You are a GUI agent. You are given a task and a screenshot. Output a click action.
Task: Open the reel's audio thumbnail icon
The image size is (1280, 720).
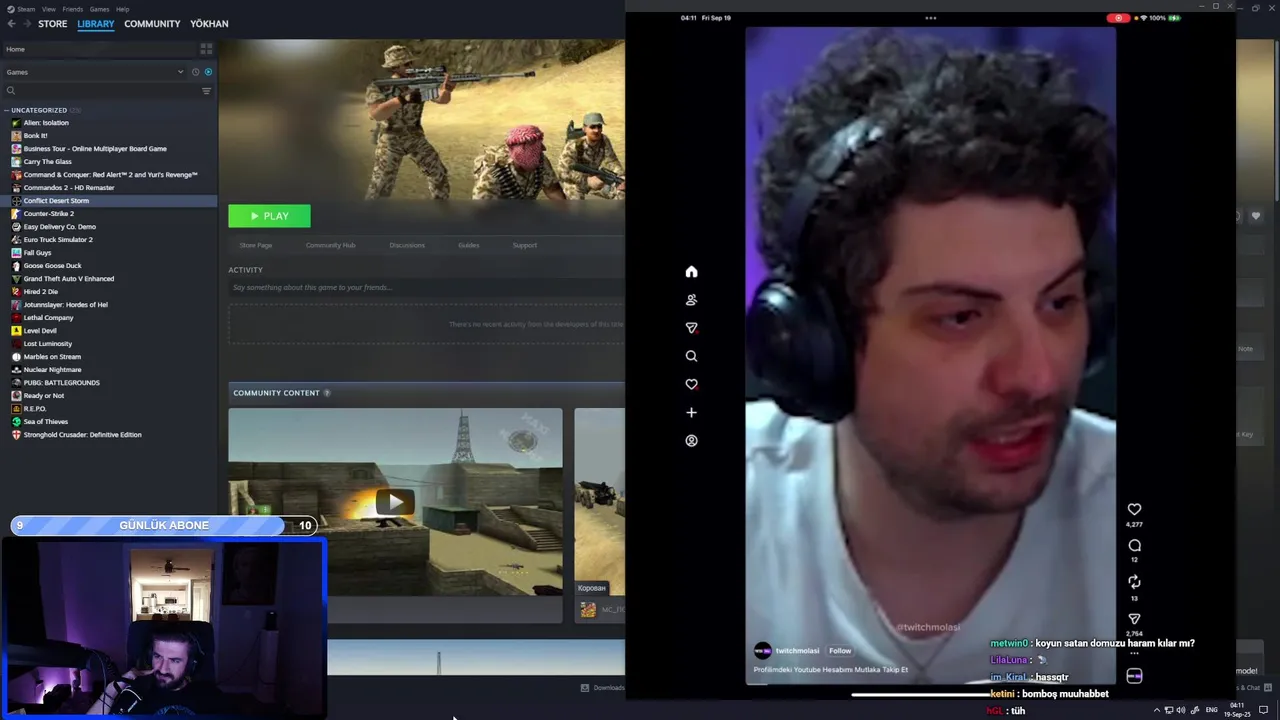(1134, 676)
